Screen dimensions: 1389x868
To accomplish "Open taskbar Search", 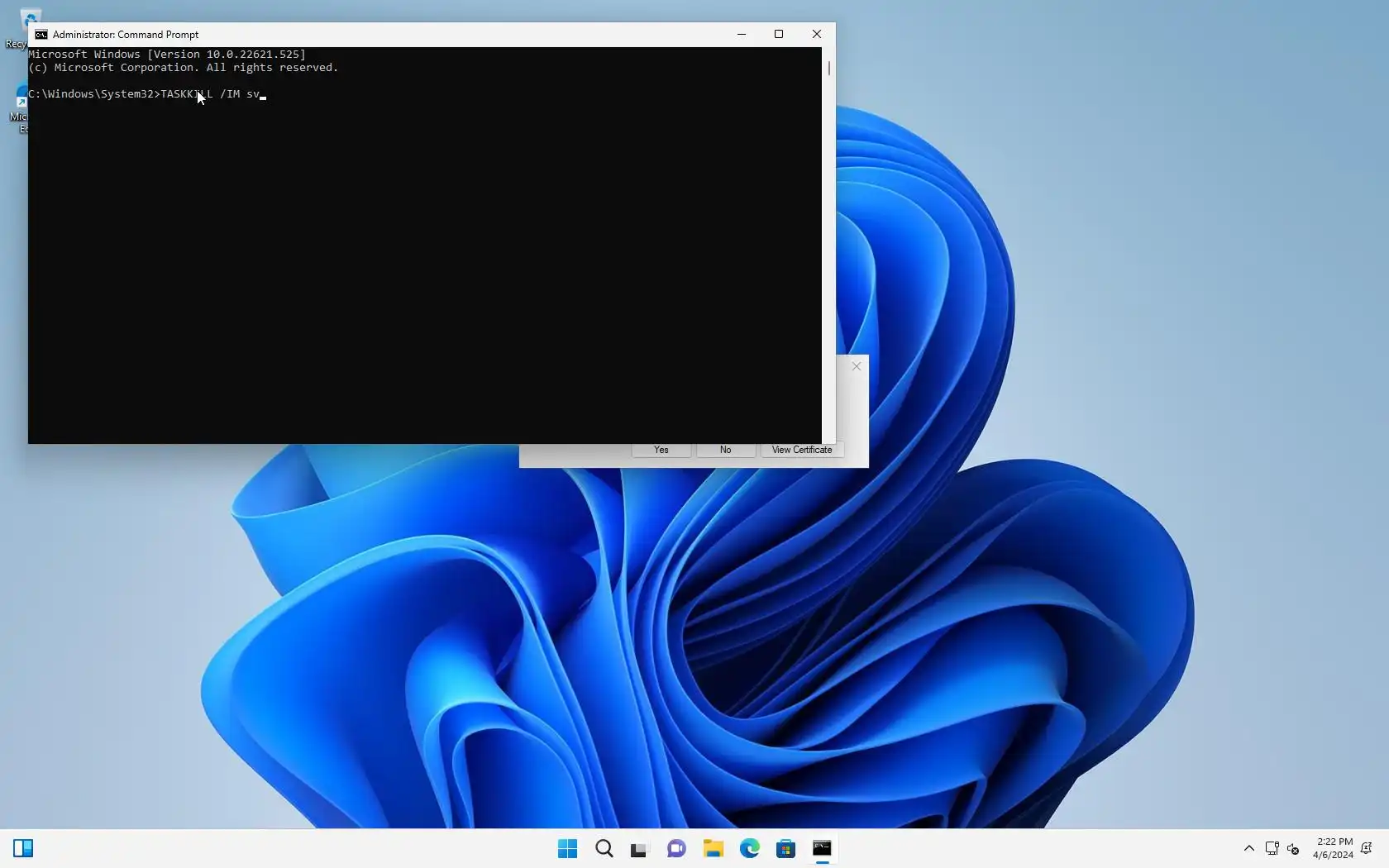I will (x=604, y=848).
